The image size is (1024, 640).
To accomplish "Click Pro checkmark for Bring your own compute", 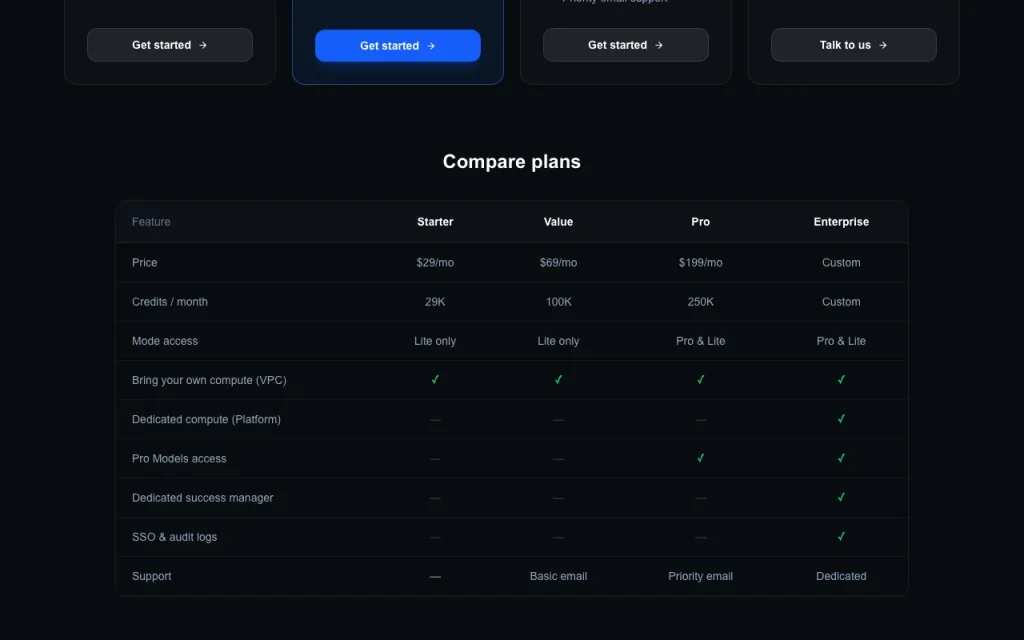I will click(700, 379).
